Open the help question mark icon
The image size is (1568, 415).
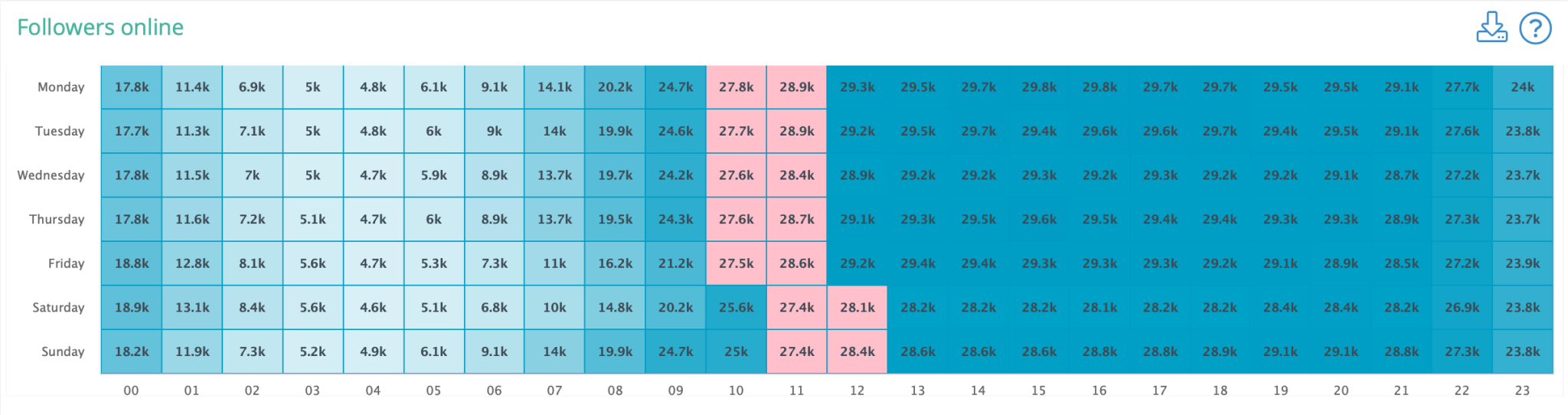pos(1535,28)
